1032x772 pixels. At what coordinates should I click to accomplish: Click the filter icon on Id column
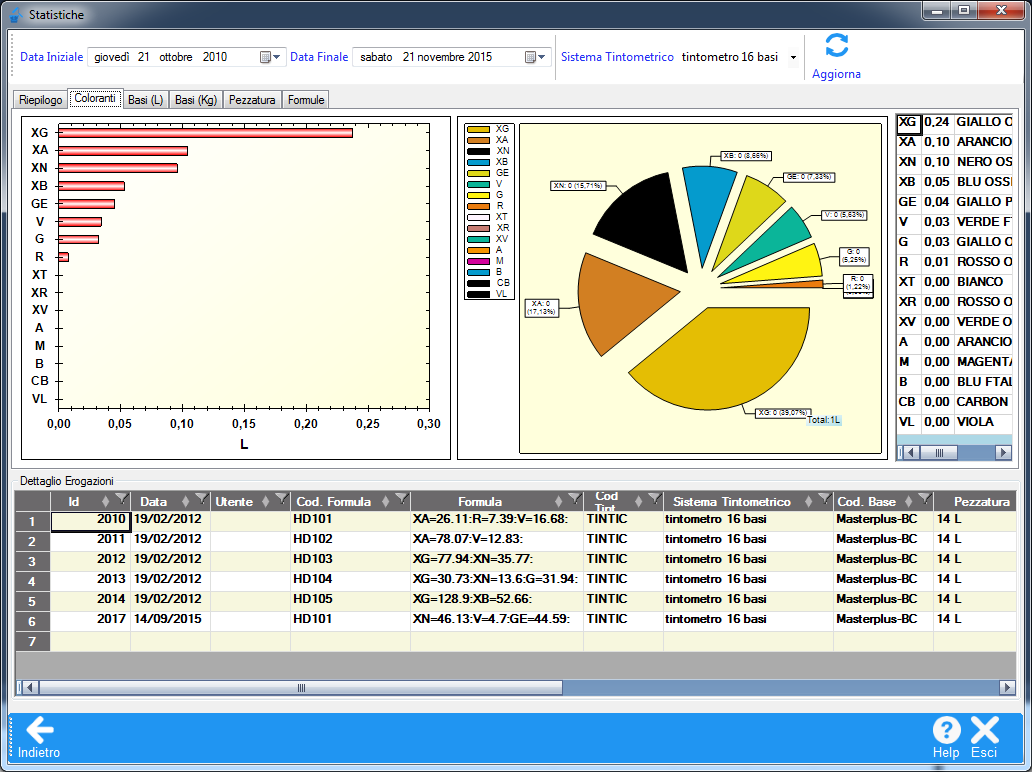click(x=121, y=499)
